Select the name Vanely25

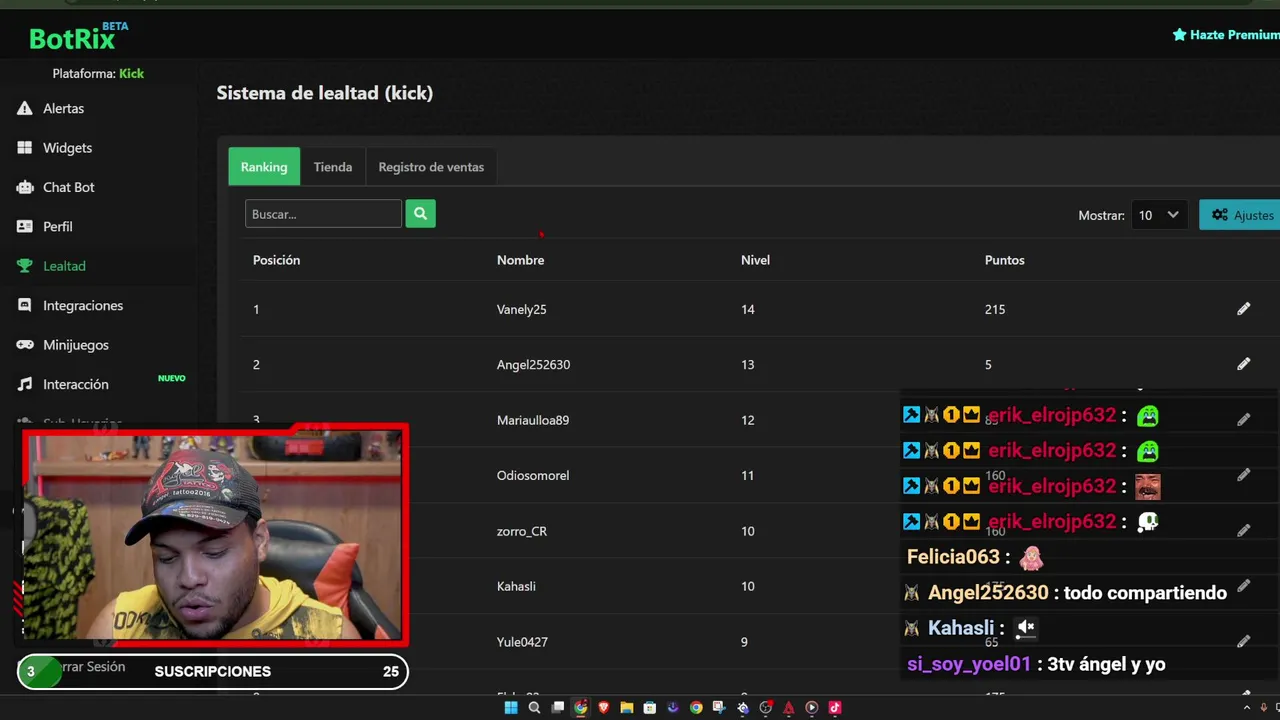pos(521,309)
